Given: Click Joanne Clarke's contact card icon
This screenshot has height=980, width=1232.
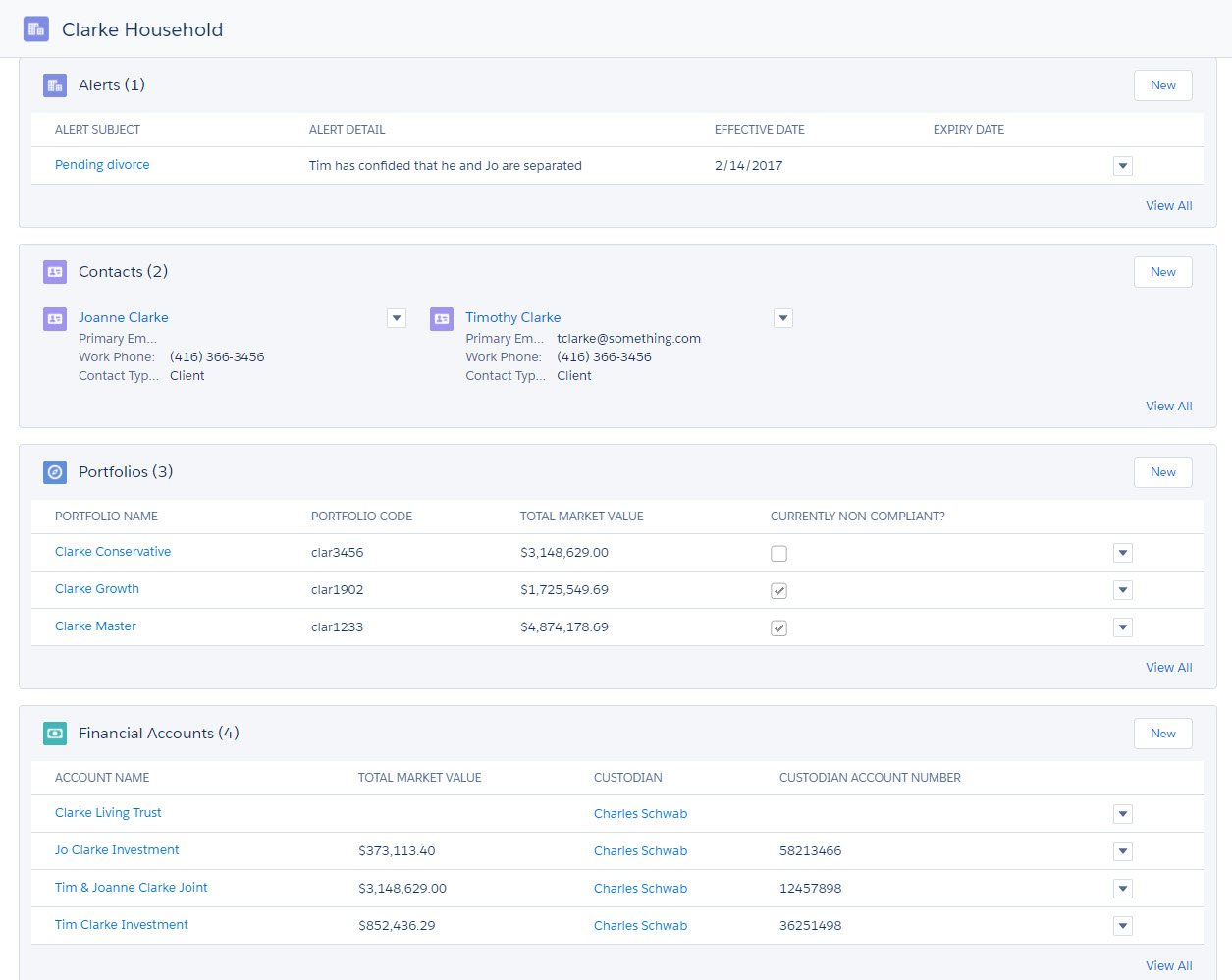Looking at the screenshot, I should [x=55, y=319].
